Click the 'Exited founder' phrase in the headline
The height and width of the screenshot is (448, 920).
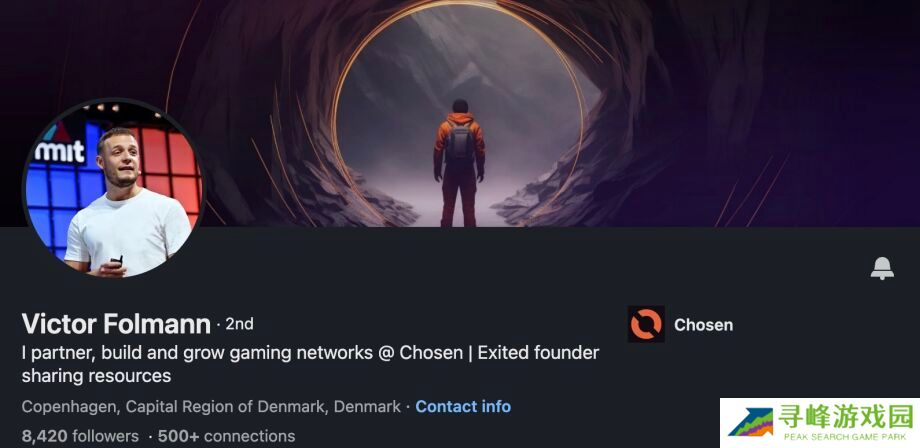(538, 353)
